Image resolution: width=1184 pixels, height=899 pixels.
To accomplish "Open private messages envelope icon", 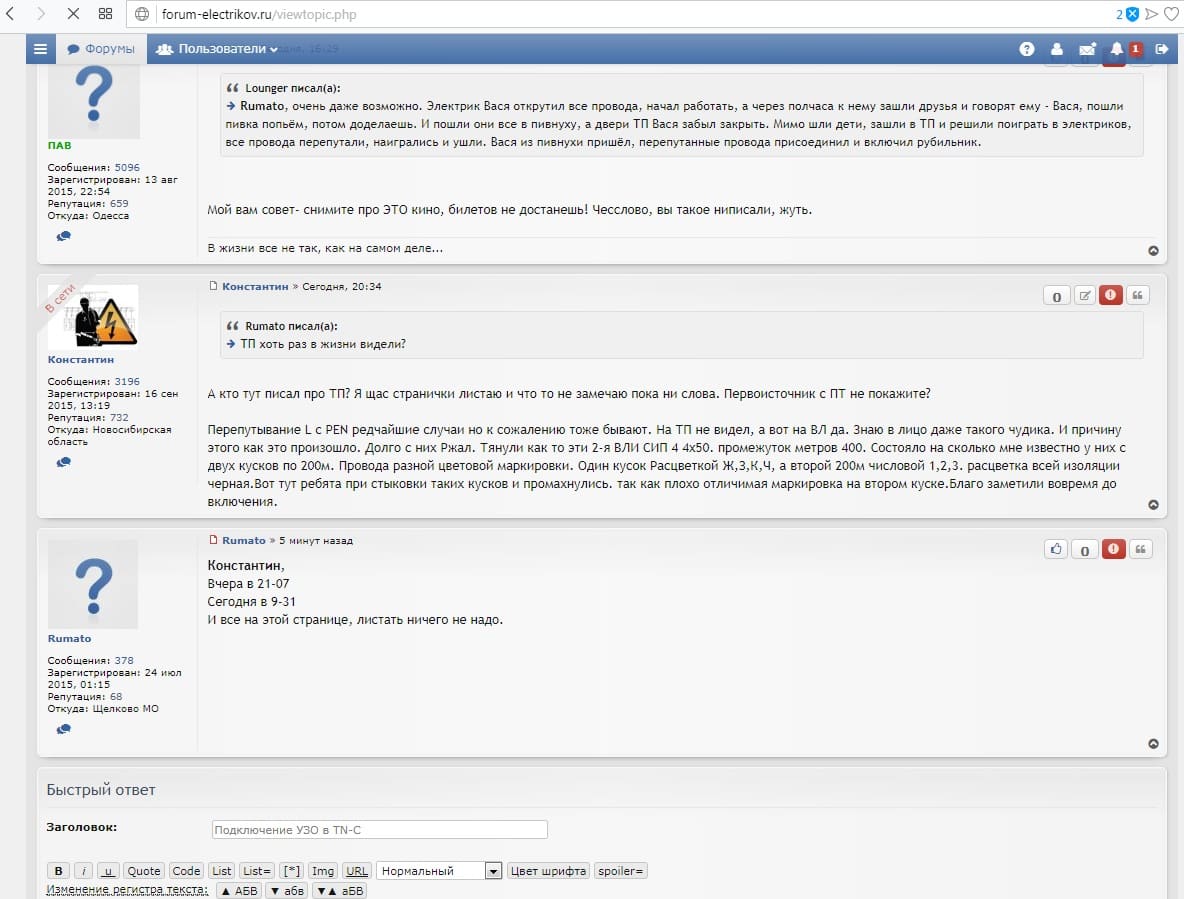I will 1087,49.
